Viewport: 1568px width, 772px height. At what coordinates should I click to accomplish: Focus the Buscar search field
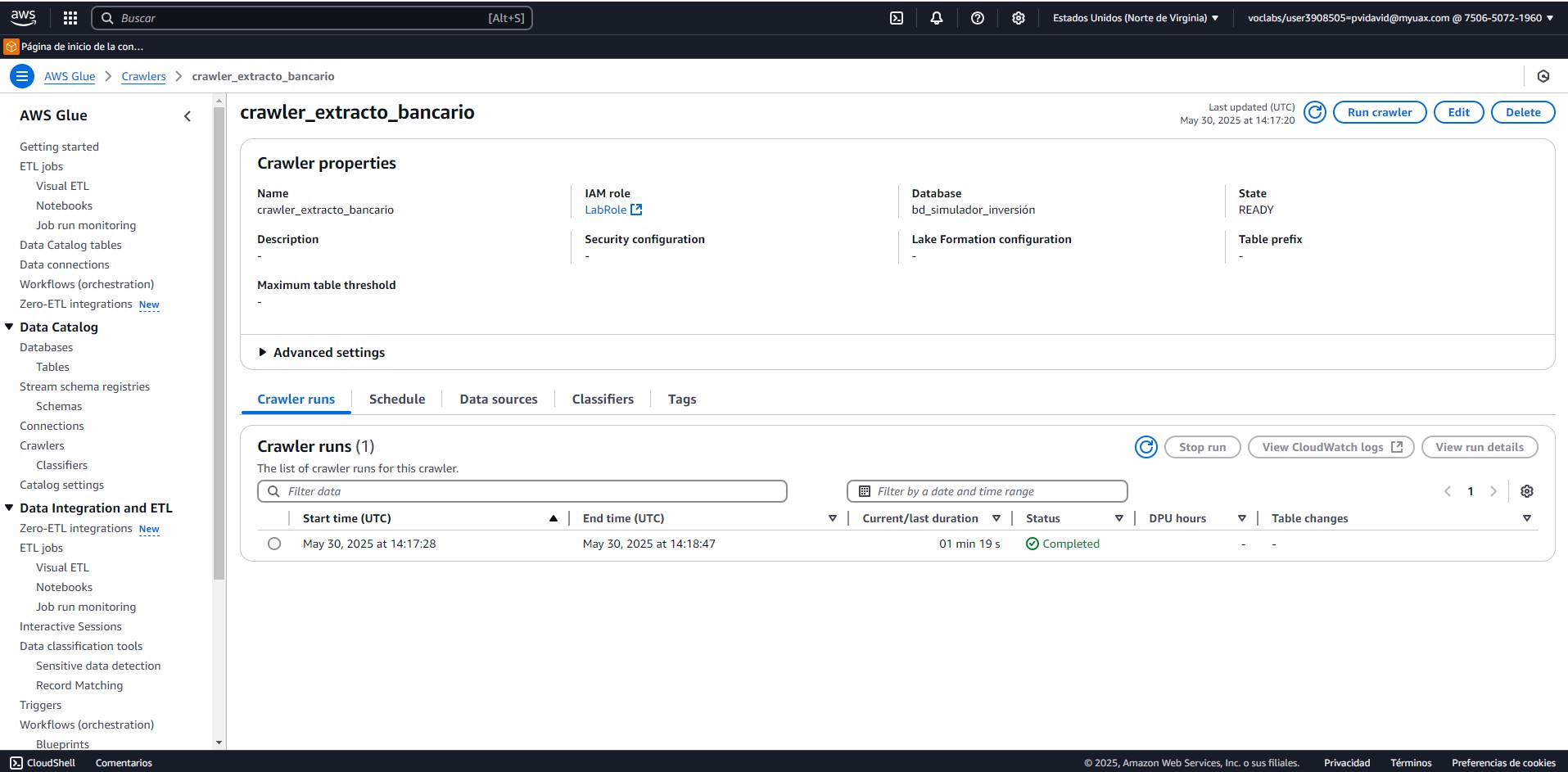click(312, 18)
